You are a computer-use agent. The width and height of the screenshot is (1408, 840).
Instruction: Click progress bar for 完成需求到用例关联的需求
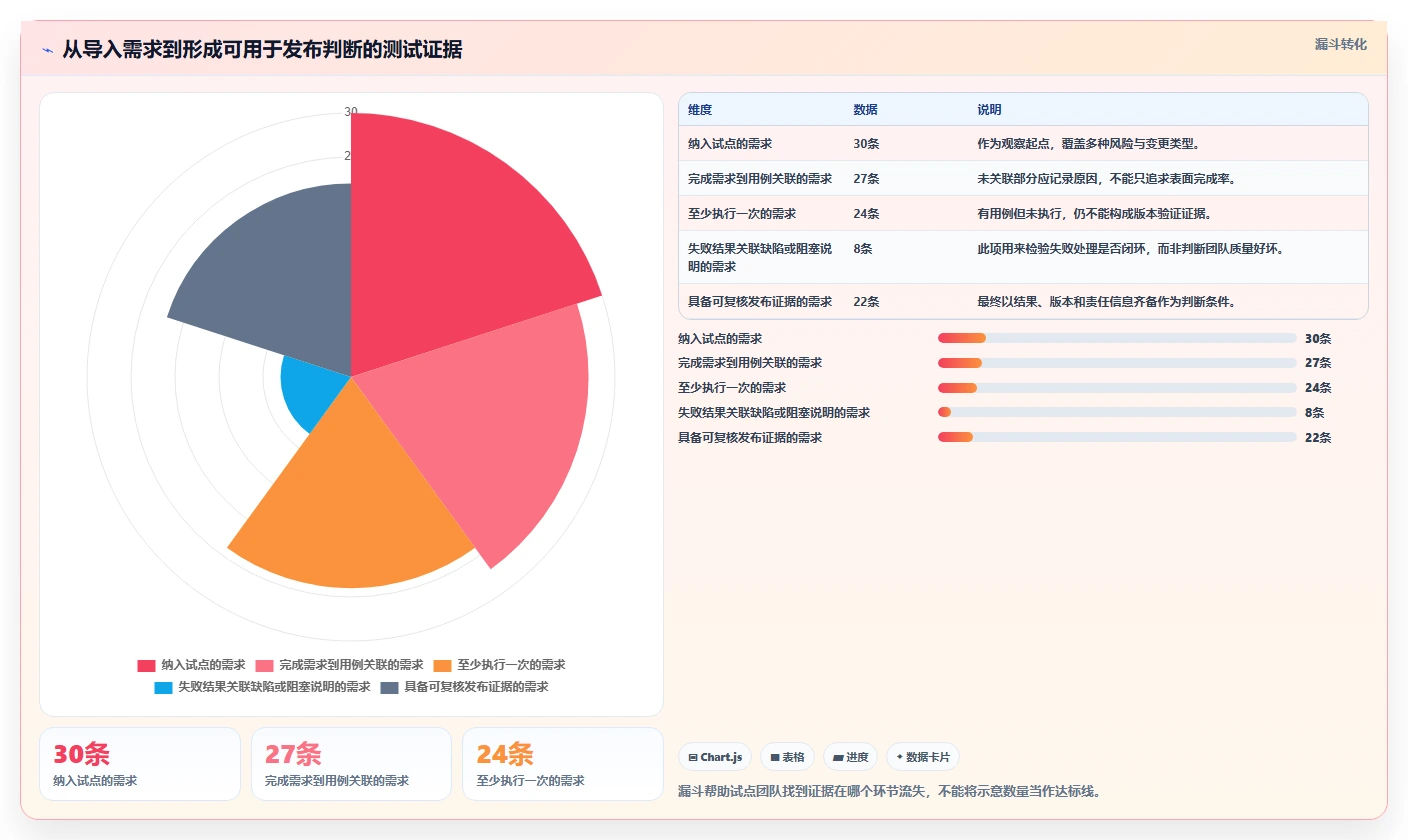[x=1117, y=363]
